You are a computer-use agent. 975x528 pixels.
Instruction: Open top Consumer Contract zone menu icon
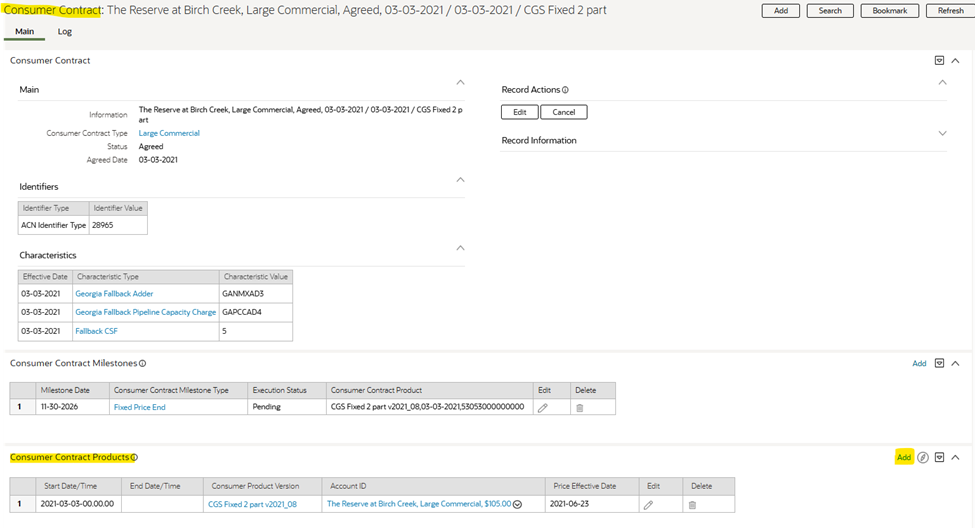939,61
